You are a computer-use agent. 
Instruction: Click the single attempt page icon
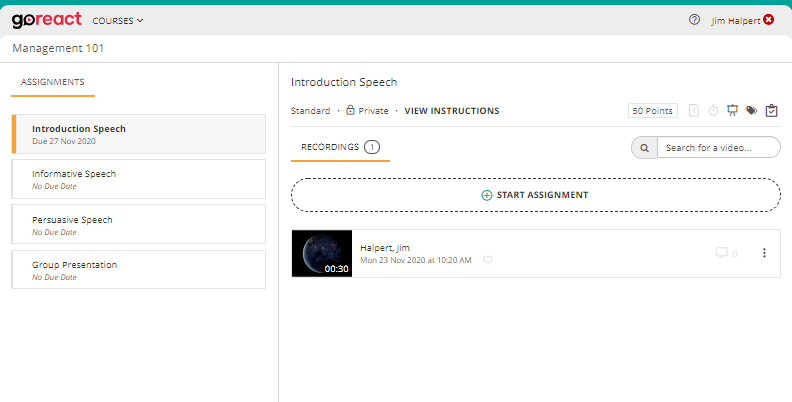pyautogui.click(x=694, y=111)
